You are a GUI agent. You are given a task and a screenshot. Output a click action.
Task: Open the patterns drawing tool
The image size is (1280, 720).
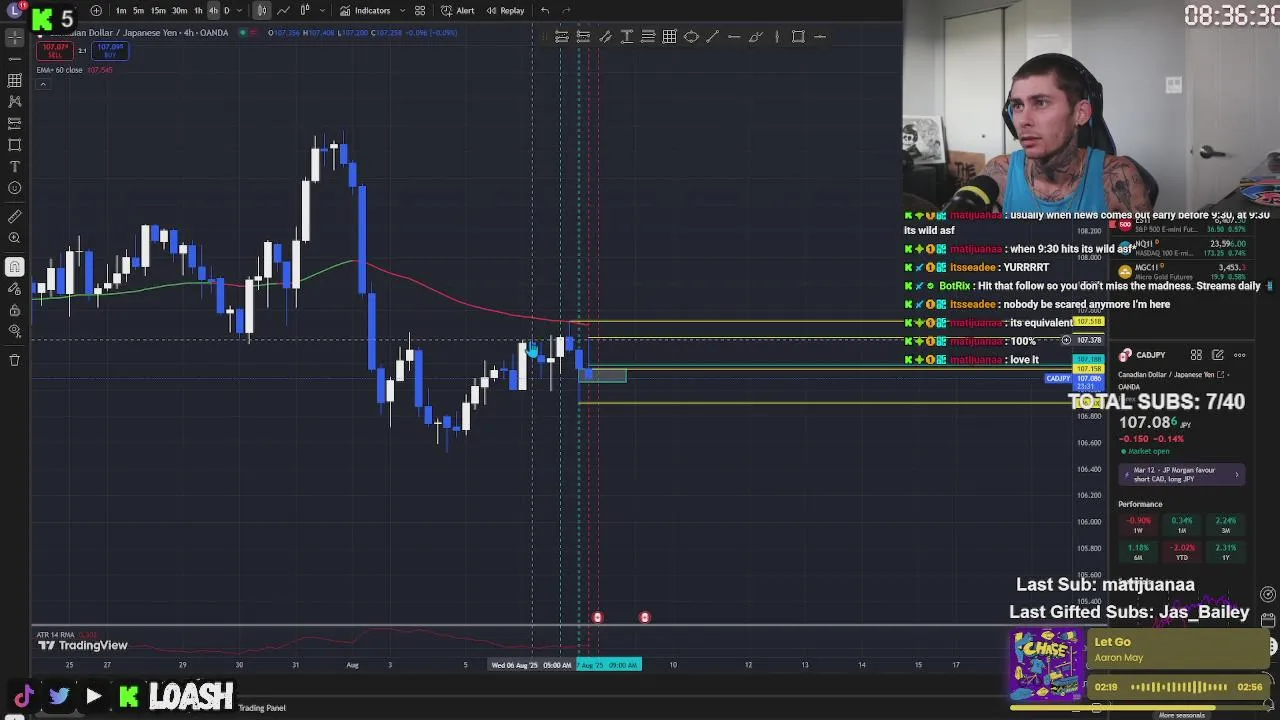[14, 101]
